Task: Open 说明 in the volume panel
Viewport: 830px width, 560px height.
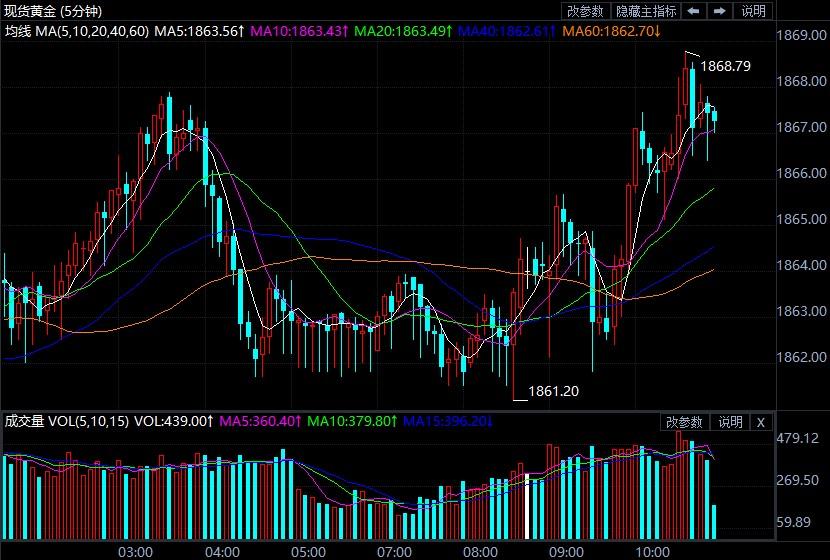Action: 730,422
